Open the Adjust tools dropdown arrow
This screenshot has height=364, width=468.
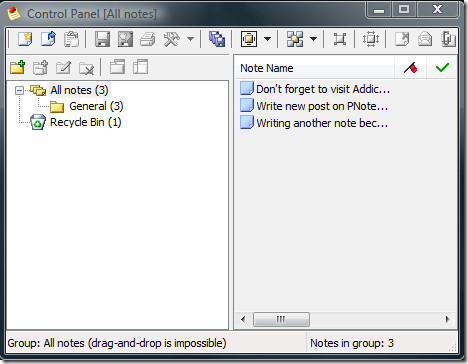pos(190,39)
